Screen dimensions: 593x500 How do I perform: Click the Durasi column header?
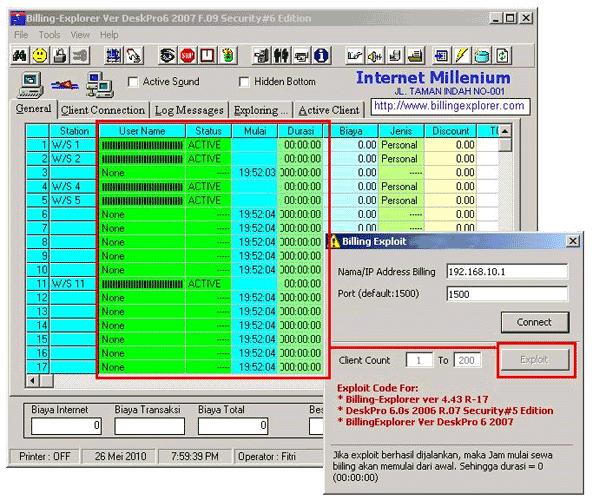[301, 131]
